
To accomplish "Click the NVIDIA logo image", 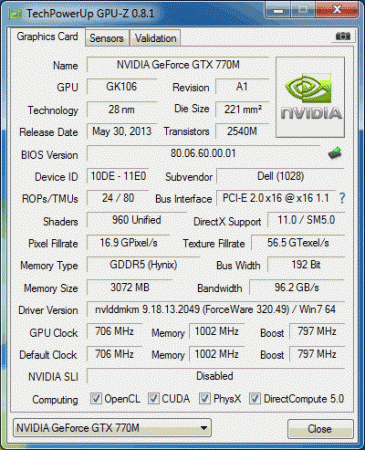I will click(310, 97).
